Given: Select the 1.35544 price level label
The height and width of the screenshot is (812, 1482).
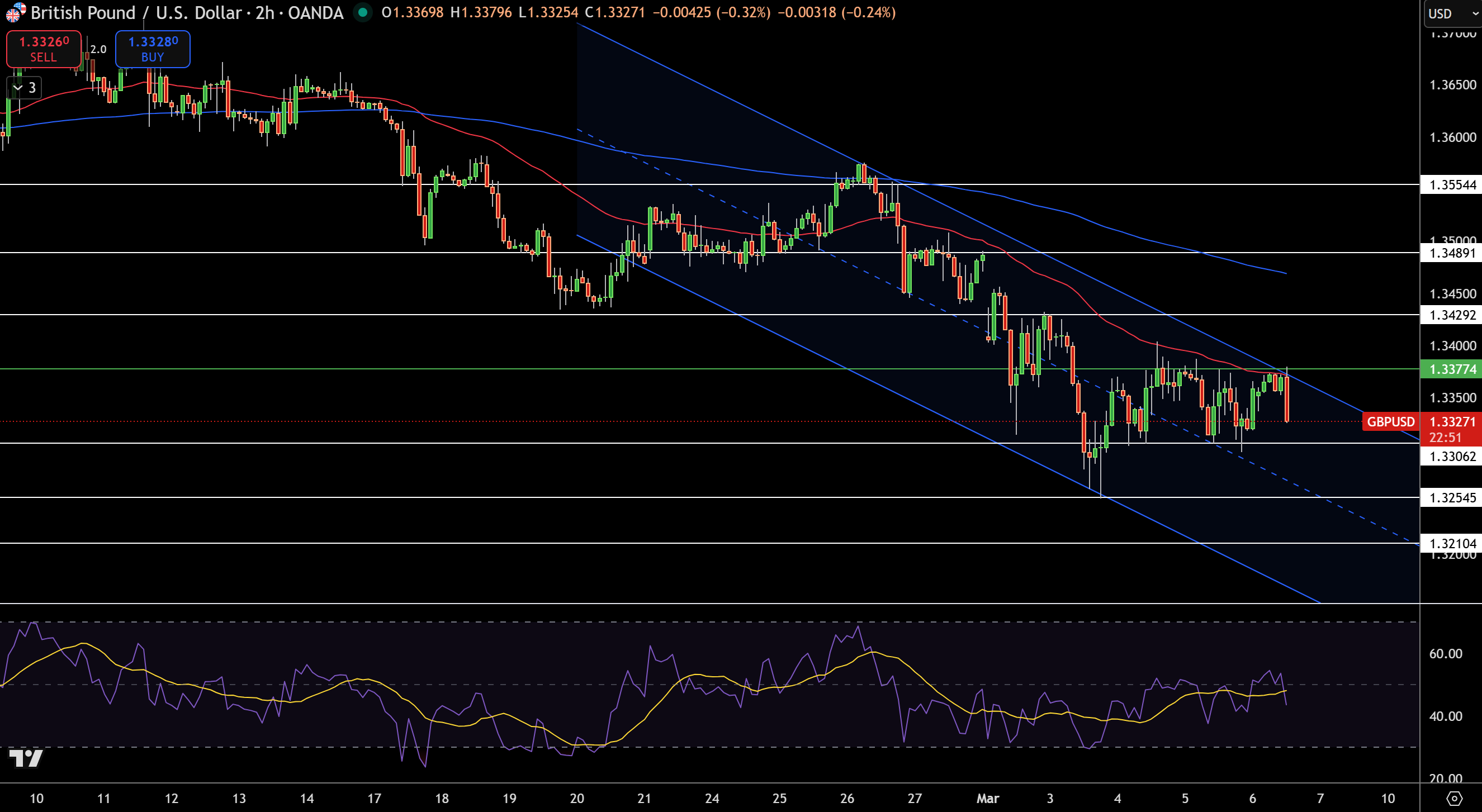Looking at the screenshot, I should point(1451,184).
